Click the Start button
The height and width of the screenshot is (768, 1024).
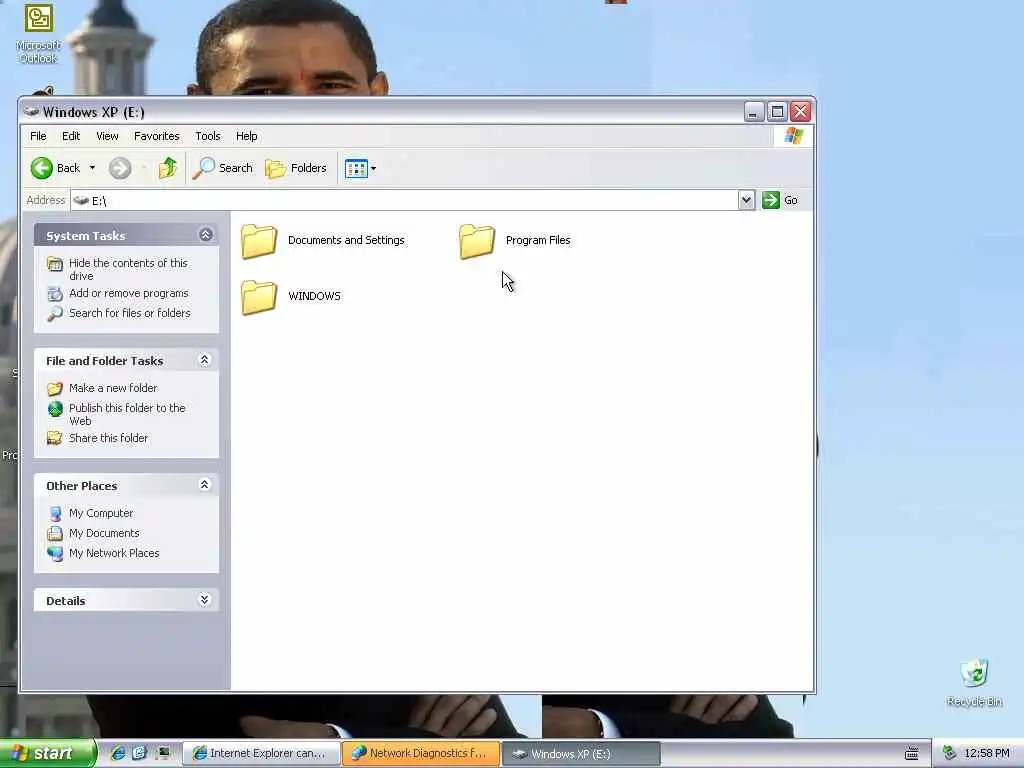[47, 753]
